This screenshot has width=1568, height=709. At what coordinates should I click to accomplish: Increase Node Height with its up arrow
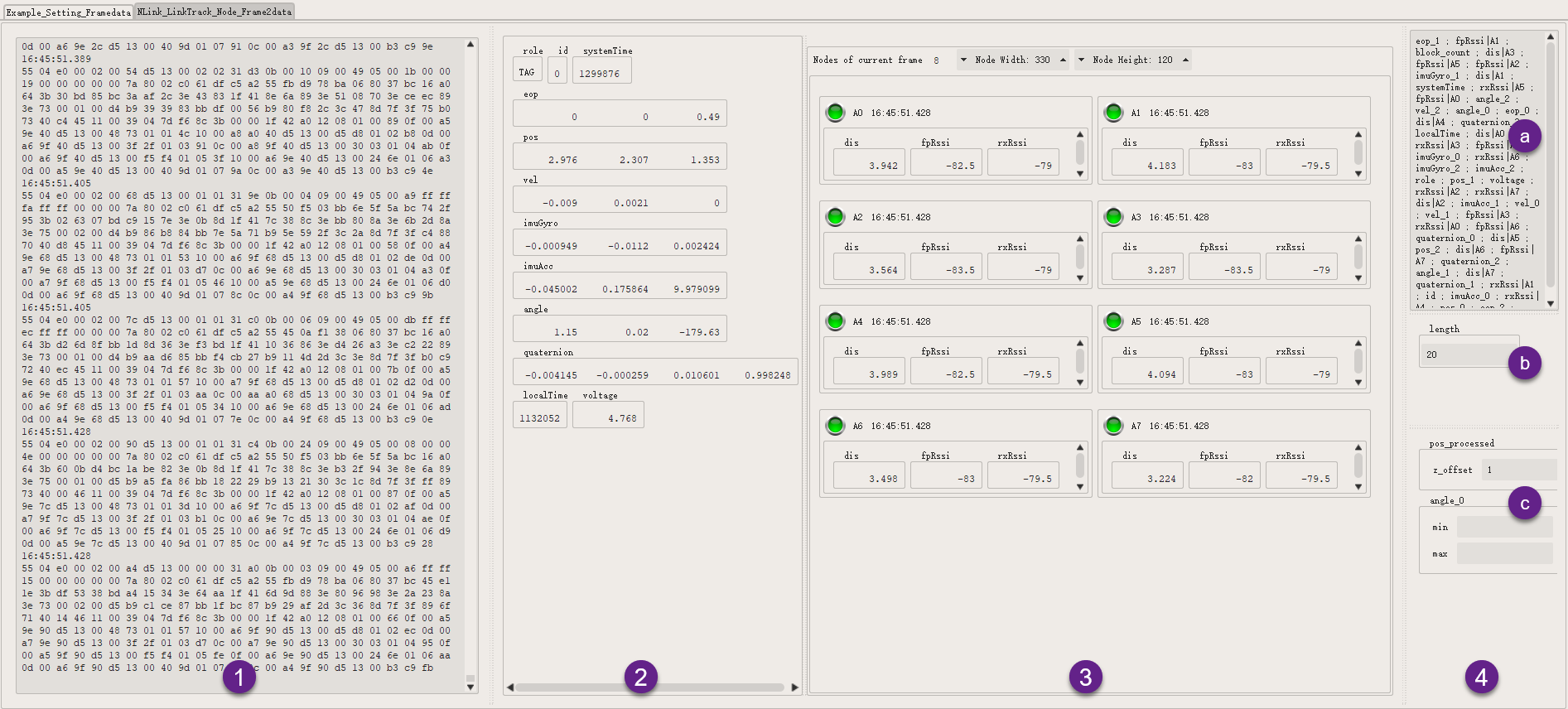click(1185, 60)
